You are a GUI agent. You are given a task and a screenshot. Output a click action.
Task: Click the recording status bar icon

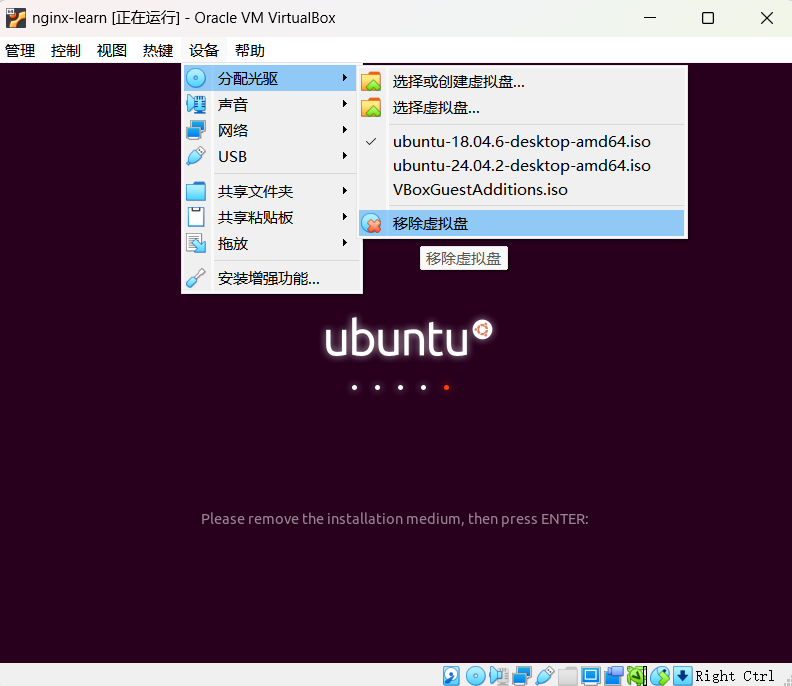pyautogui.click(x=614, y=675)
